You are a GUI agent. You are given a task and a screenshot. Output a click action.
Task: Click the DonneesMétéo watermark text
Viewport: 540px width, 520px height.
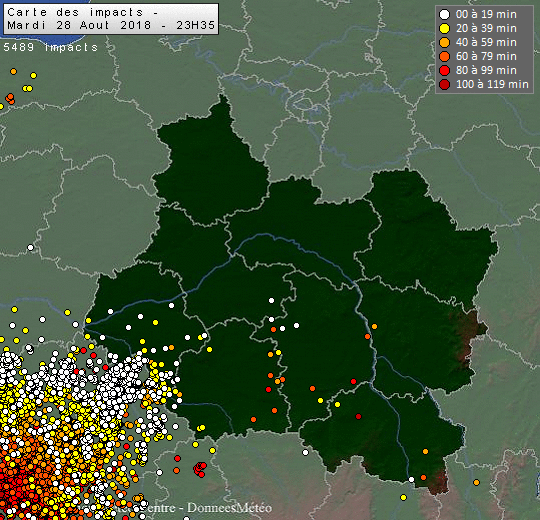pyautogui.click(x=229, y=508)
